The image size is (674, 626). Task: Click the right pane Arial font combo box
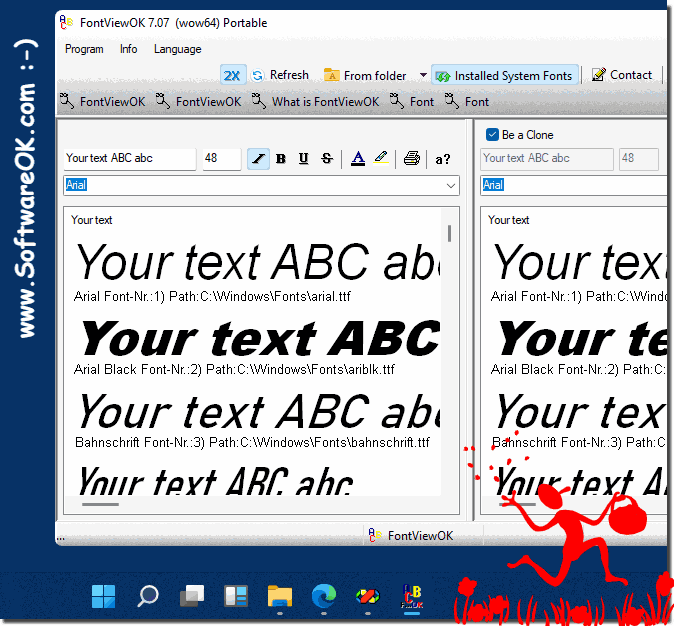point(574,185)
